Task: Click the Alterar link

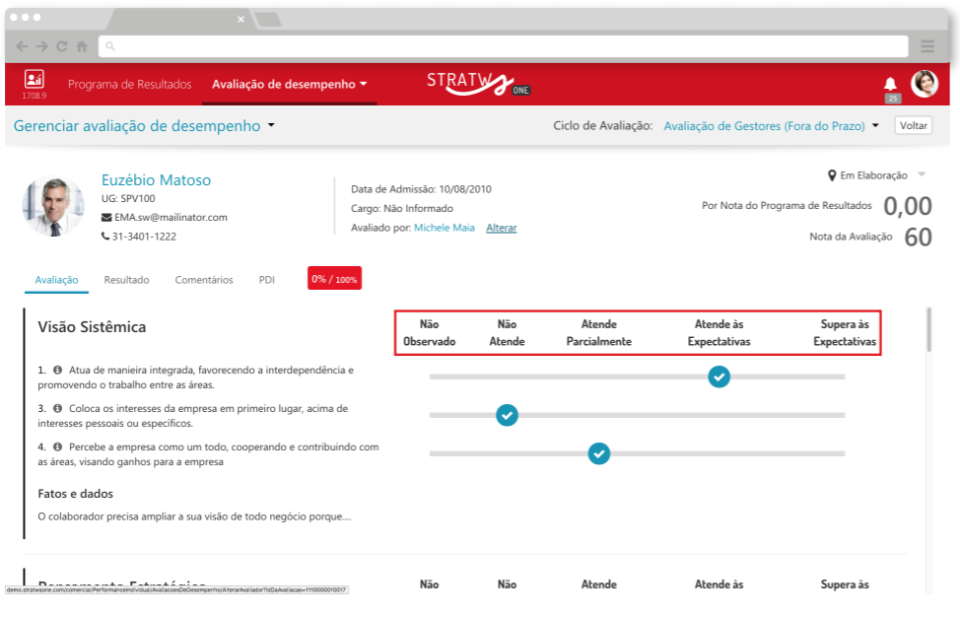Action: tap(501, 228)
